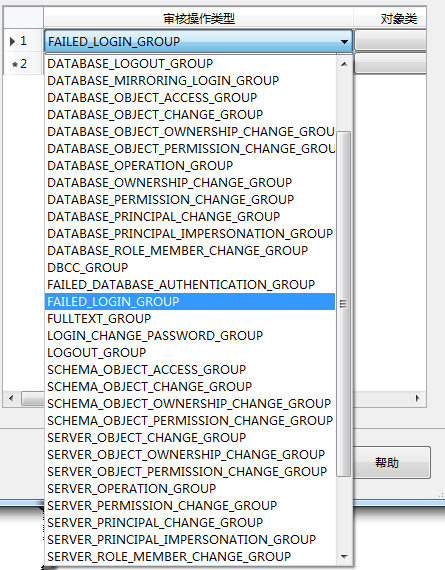Choose DATABASE_OBJECT_OWNERSHIP_CHANGE_GROUP item
445x570 pixels.
coord(190,132)
